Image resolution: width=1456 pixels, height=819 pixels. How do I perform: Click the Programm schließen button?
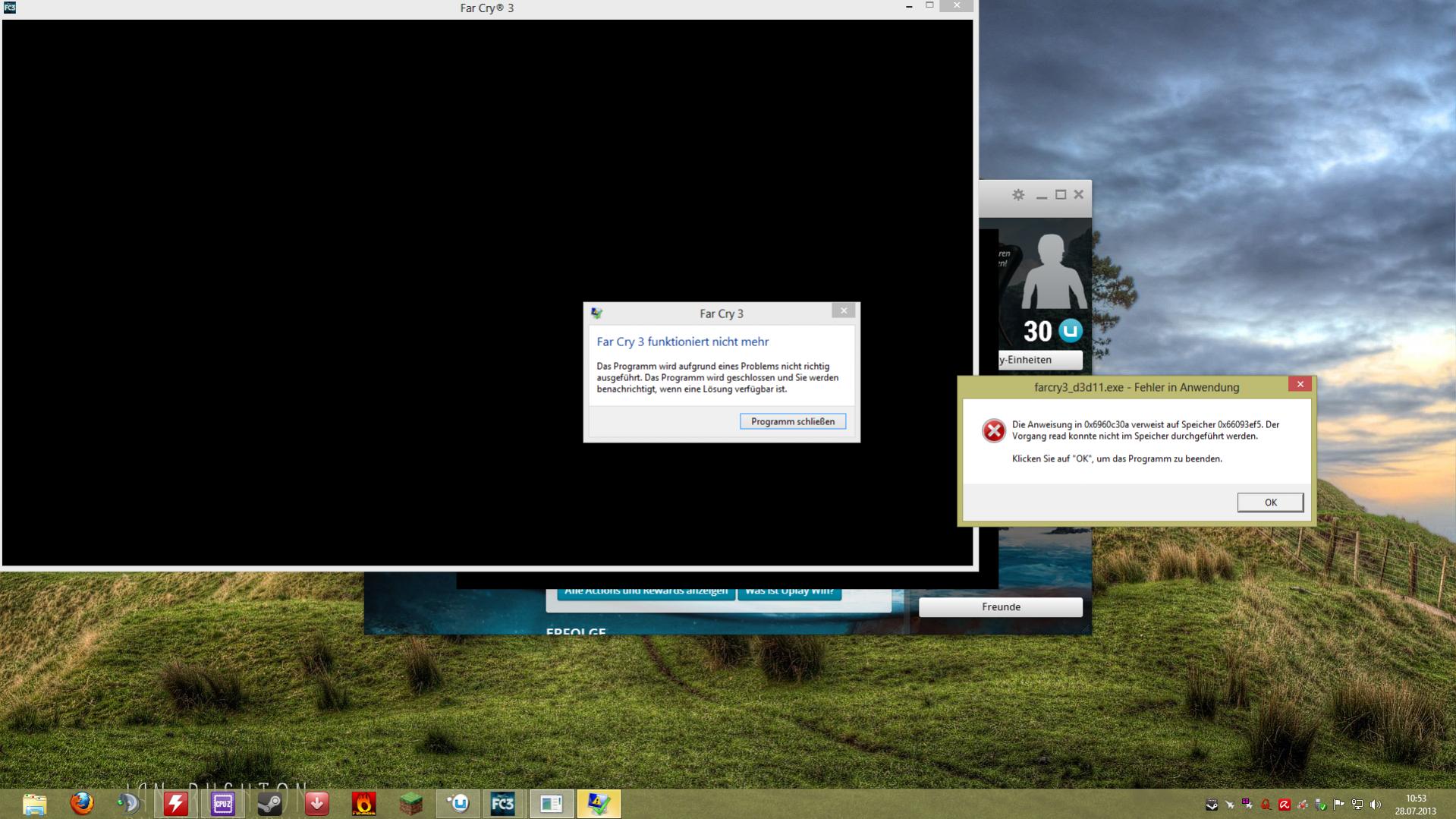point(793,421)
